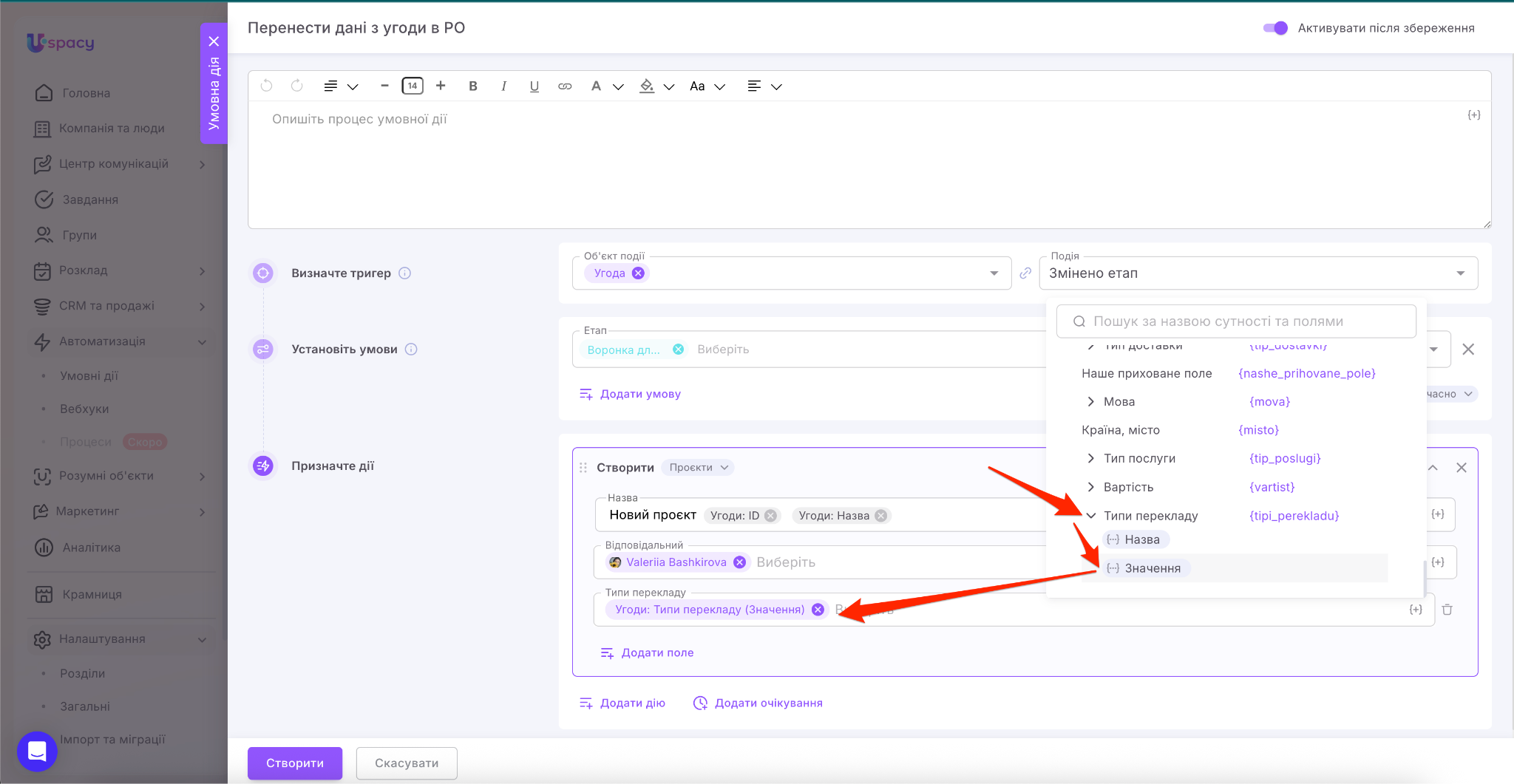This screenshot has height=784, width=1514.
Task: Open the chat support bubble icon
Action: [x=37, y=751]
